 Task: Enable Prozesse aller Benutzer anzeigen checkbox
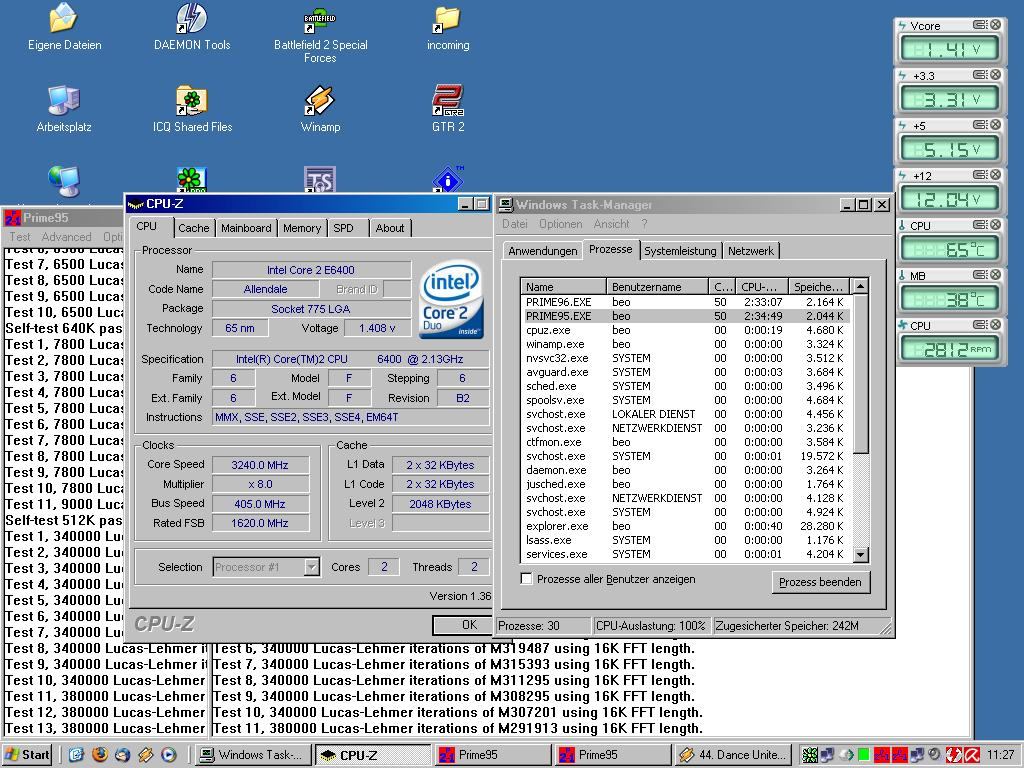click(526, 579)
